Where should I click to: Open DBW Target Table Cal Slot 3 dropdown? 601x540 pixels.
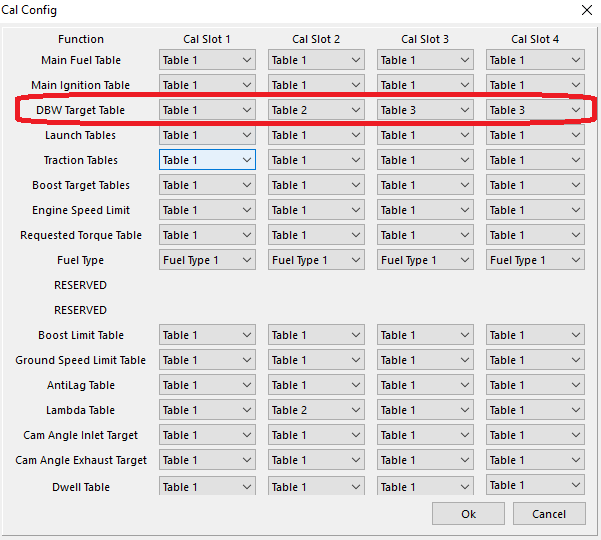(x=425, y=110)
